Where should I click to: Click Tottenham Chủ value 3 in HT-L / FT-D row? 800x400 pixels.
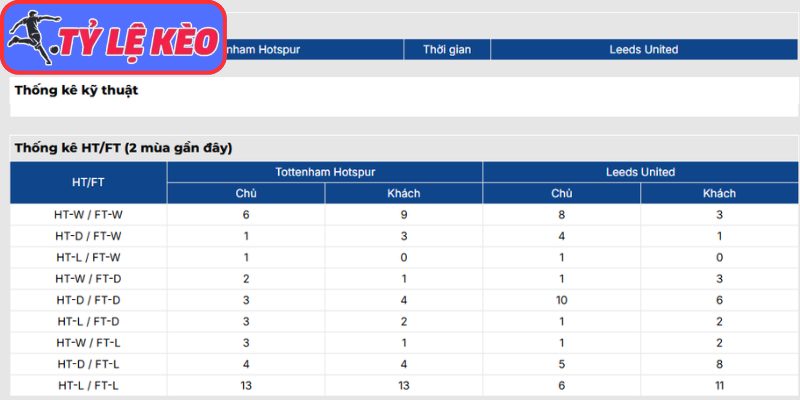pos(246,322)
